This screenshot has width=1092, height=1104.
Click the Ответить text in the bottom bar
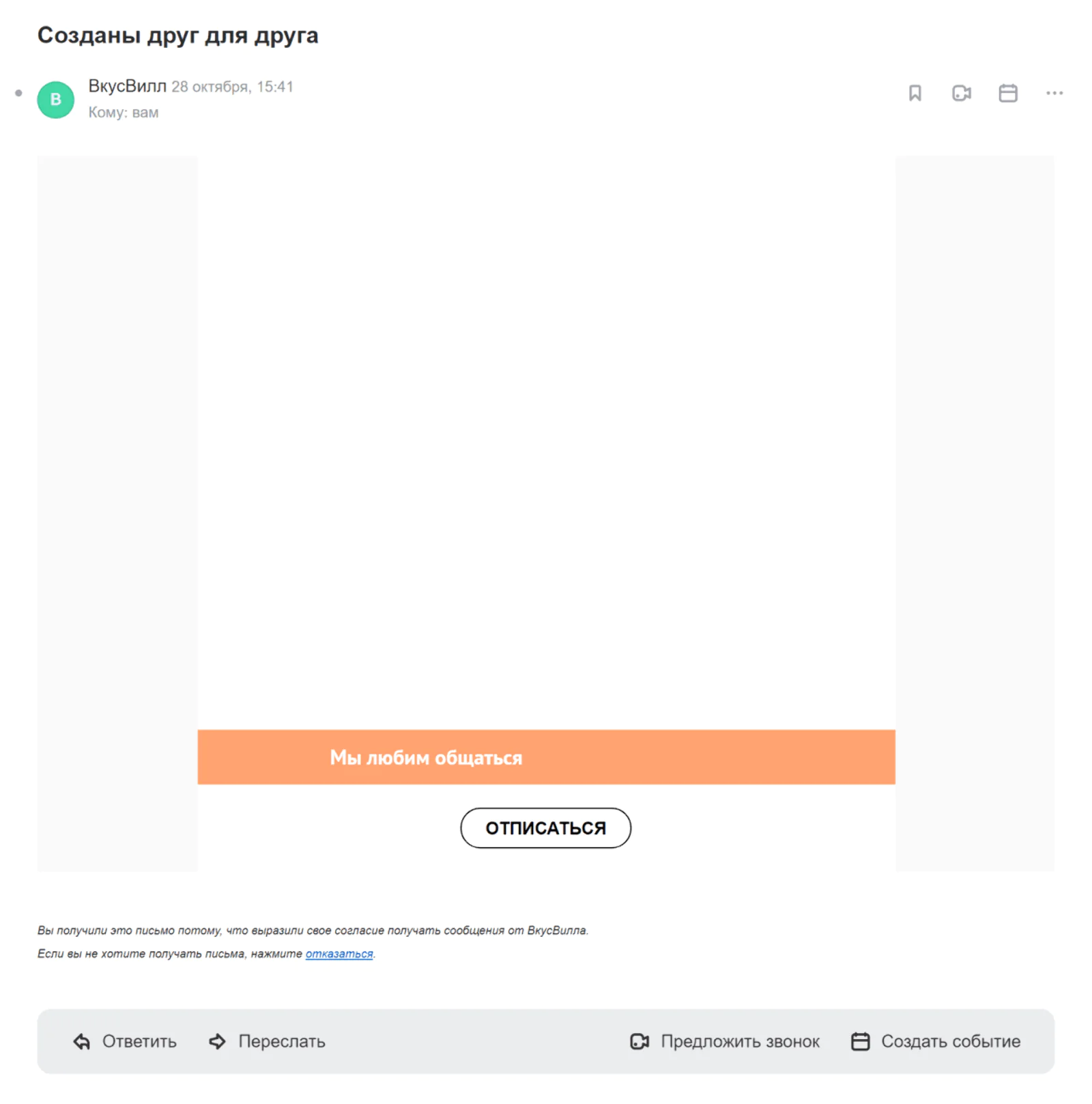pyautogui.click(x=139, y=1041)
